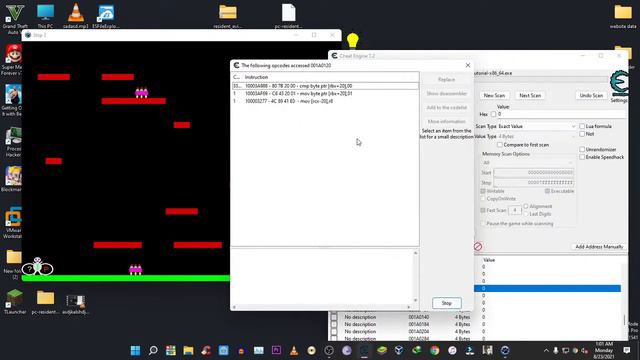Check Compare to first scan

[500, 145]
